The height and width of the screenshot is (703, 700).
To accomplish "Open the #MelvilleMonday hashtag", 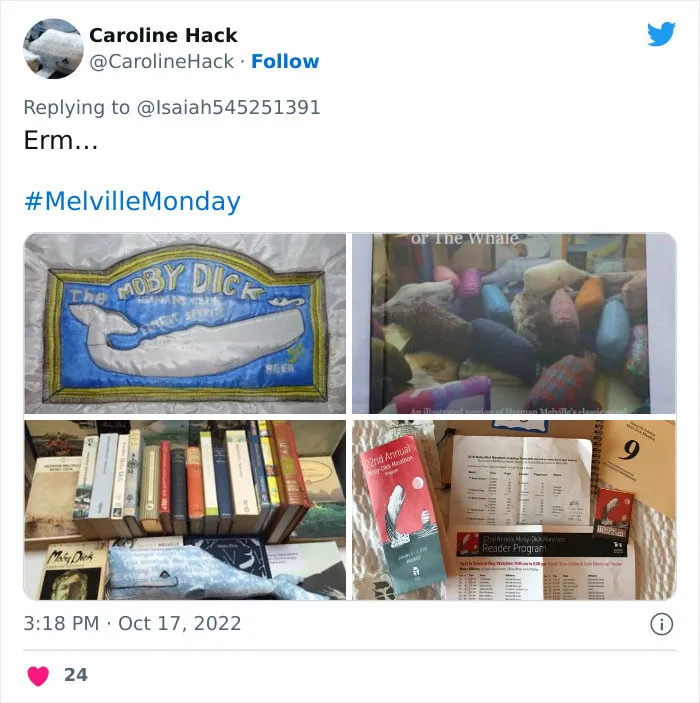I will click(x=132, y=201).
